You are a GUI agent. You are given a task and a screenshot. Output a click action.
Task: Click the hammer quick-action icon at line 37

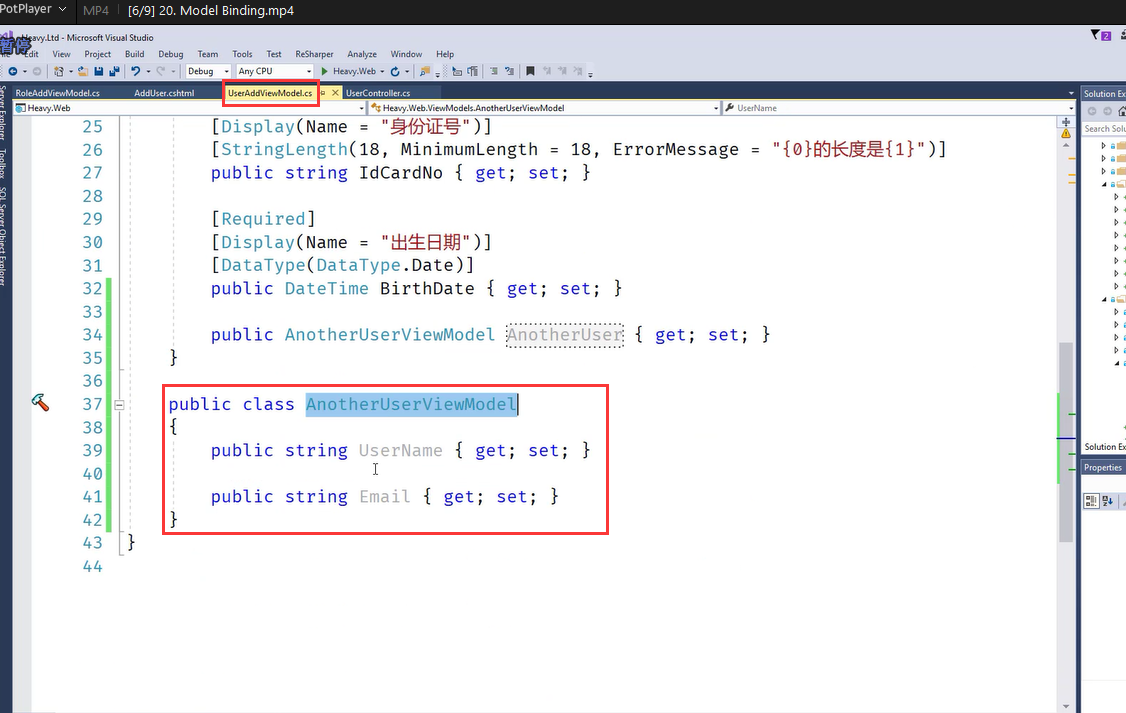click(40, 402)
